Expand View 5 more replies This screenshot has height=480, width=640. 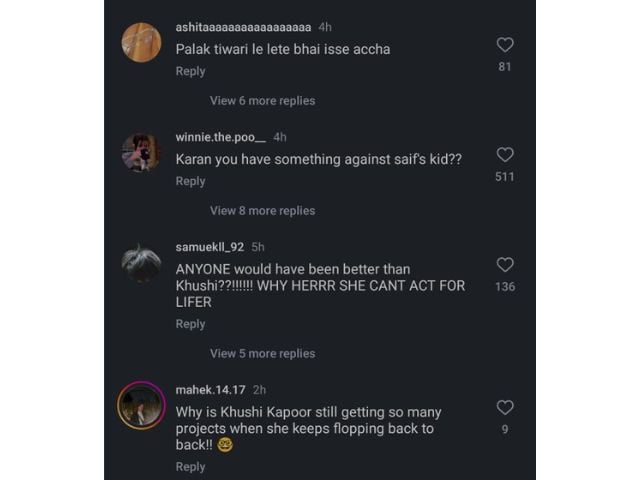(x=262, y=353)
